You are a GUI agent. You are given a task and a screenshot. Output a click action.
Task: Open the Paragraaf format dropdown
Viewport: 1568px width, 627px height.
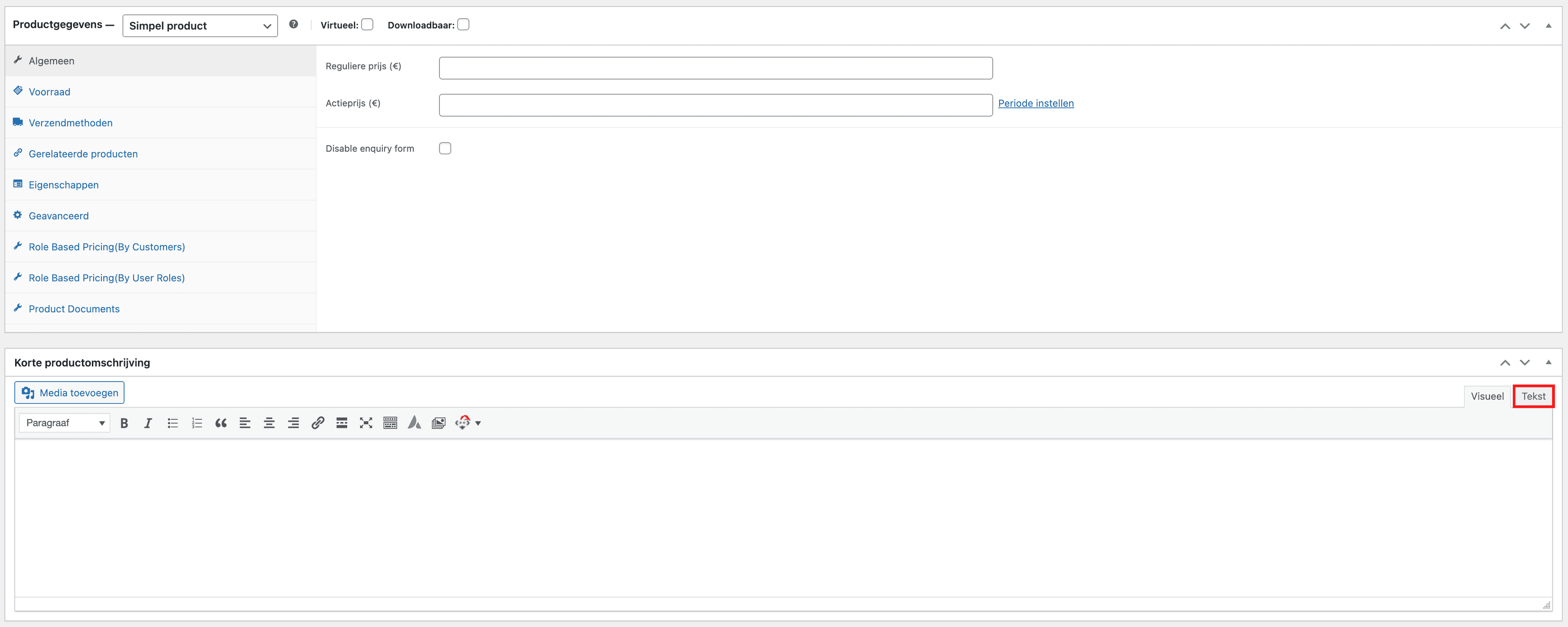point(65,423)
